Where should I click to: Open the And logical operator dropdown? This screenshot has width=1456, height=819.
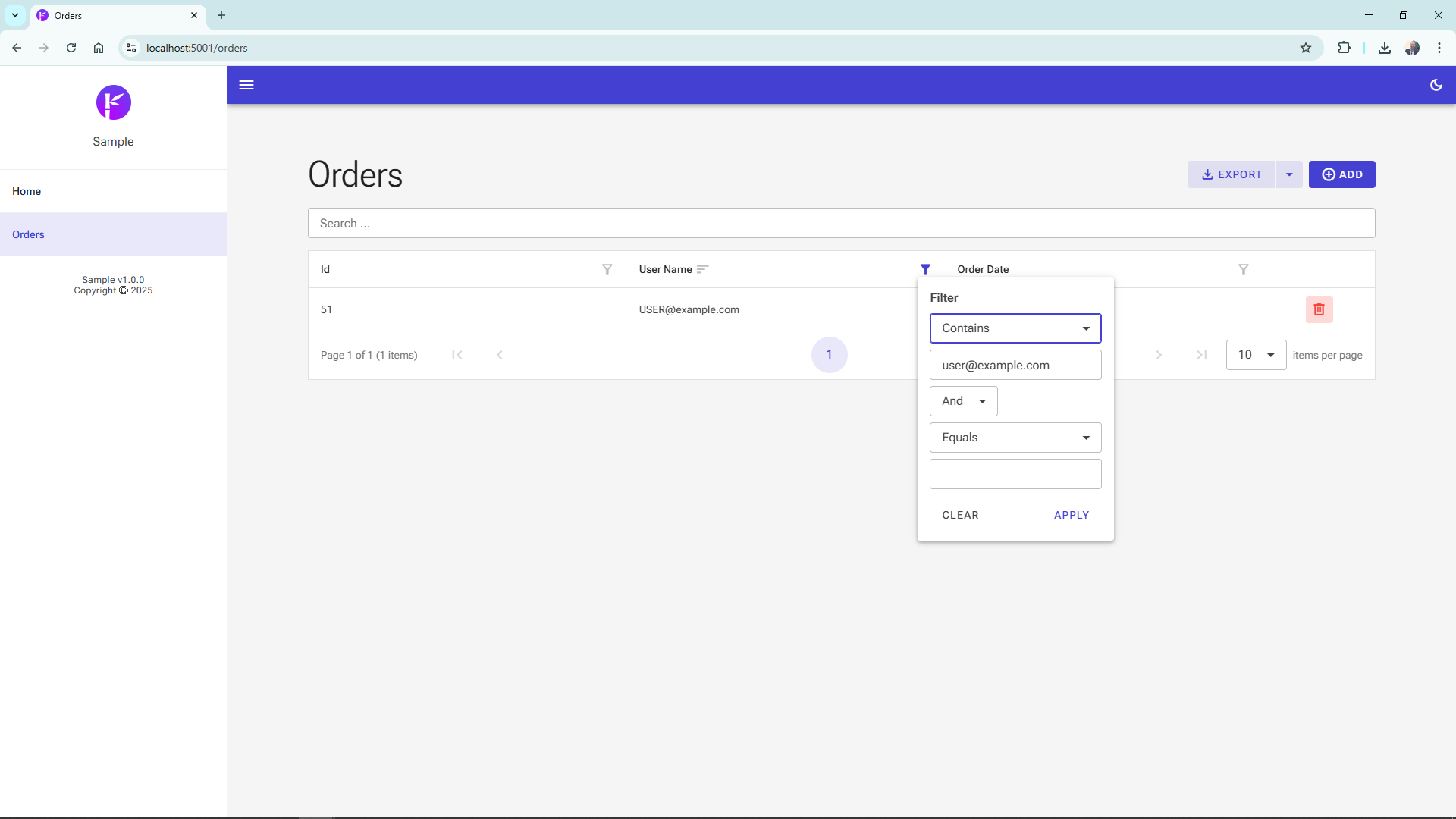pos(964,401)
